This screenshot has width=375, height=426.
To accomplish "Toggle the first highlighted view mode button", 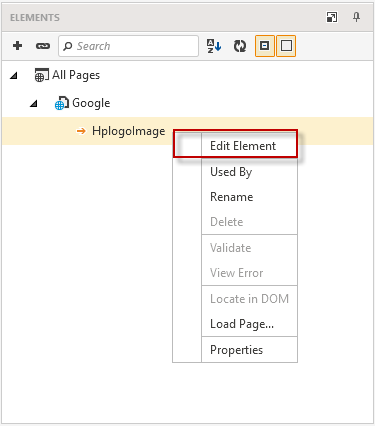I will coord(265,46).
